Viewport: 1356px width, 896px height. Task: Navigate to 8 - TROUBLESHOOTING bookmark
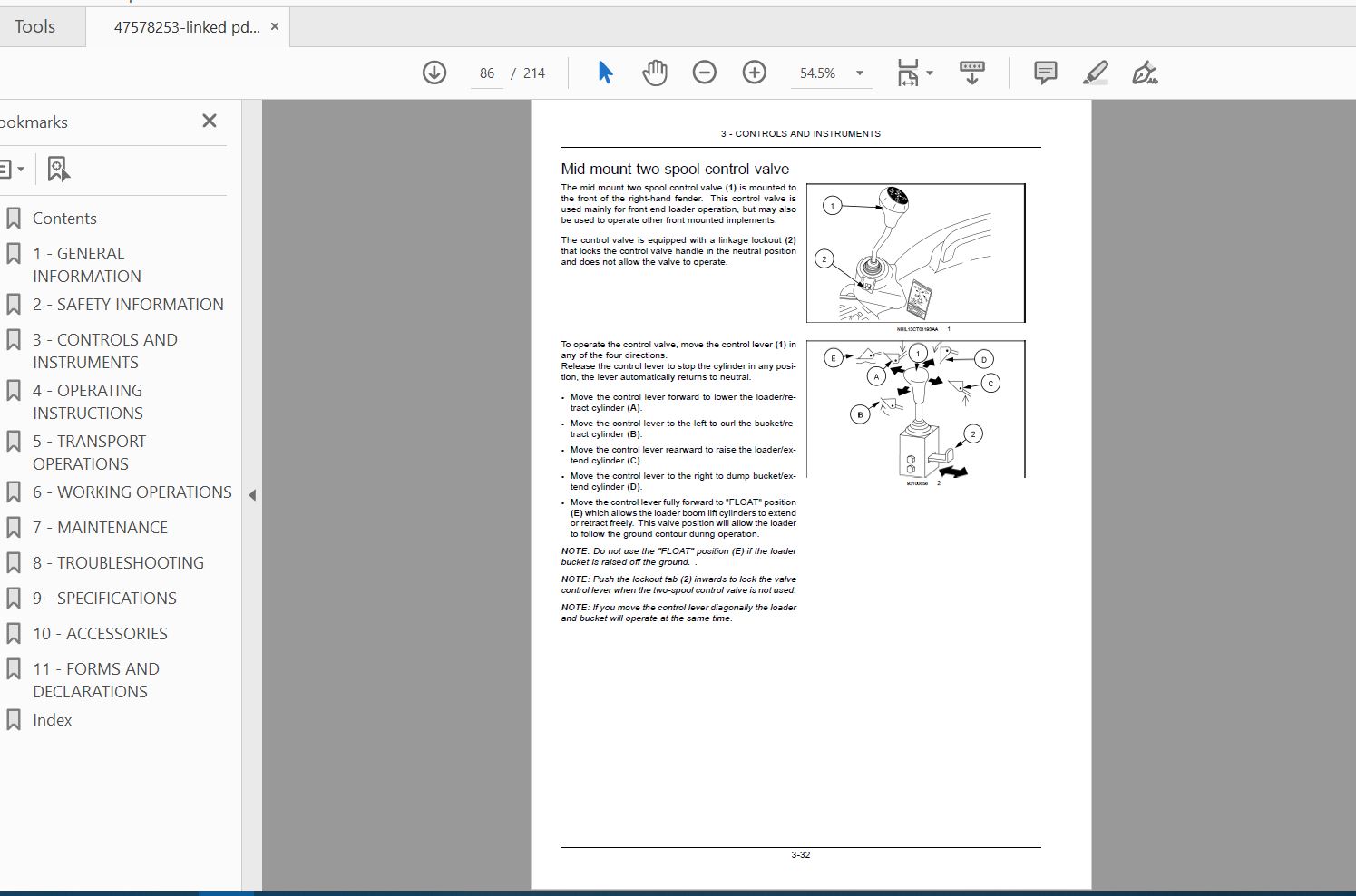(118, 563)
